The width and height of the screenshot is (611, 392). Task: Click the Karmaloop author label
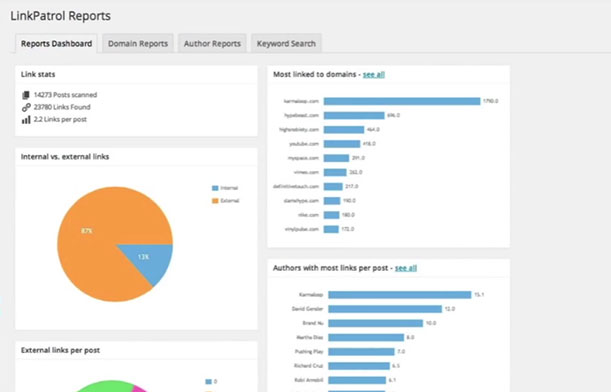311,295
